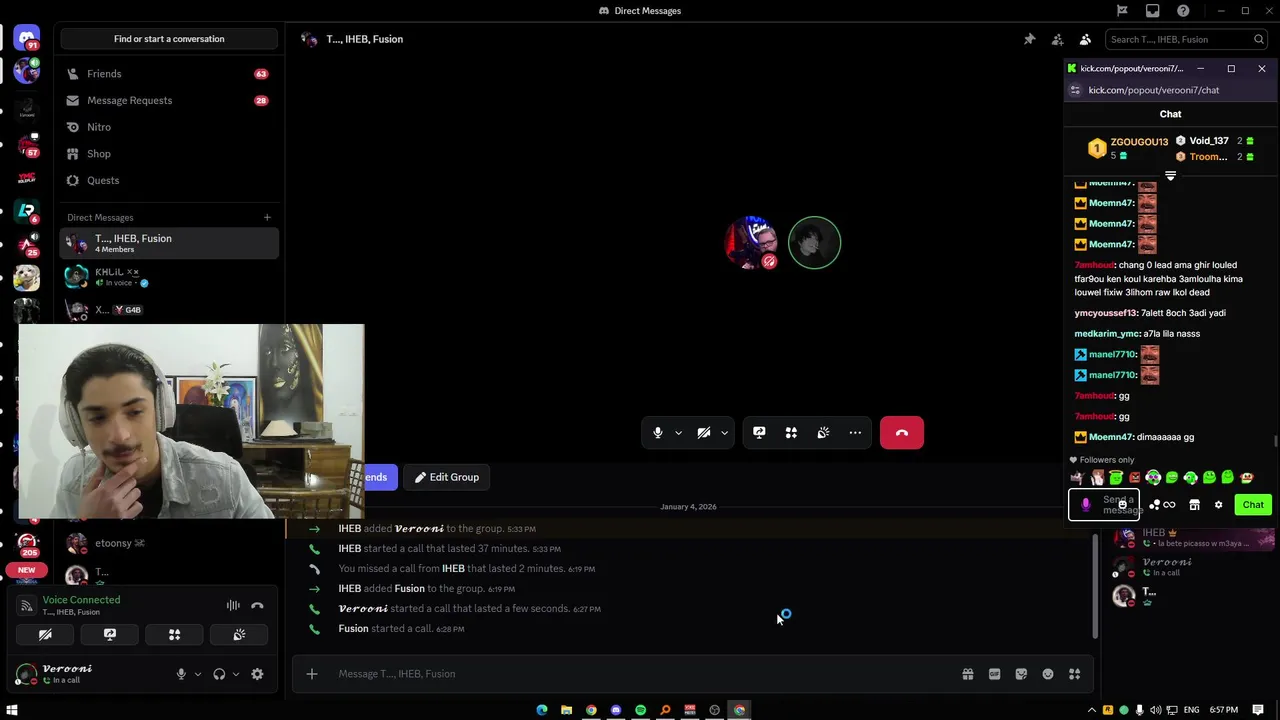Open File Explorer from the taskbar

[566, 710]
